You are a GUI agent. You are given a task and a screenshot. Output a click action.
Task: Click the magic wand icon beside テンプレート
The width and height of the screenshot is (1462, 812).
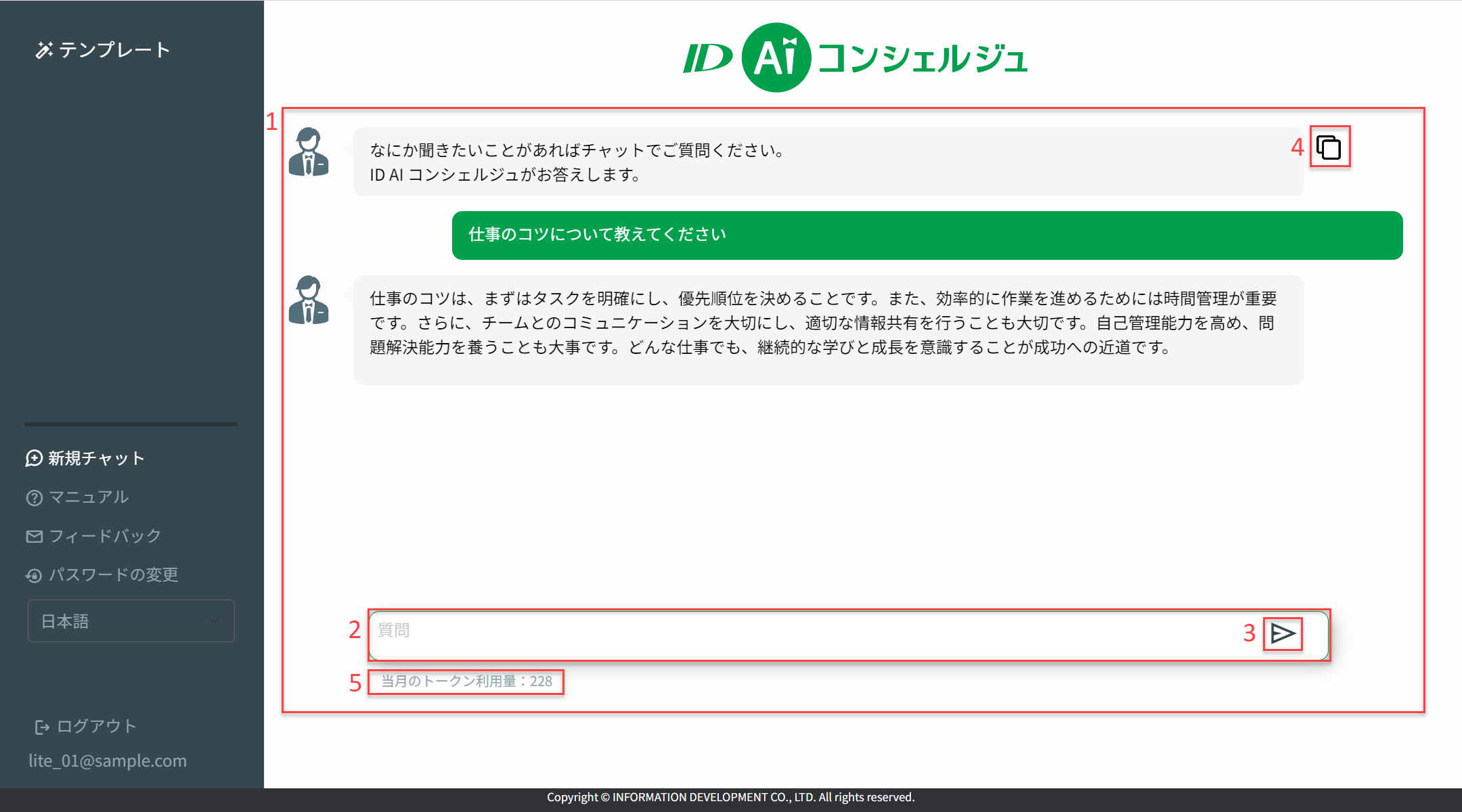pos(44,50)
